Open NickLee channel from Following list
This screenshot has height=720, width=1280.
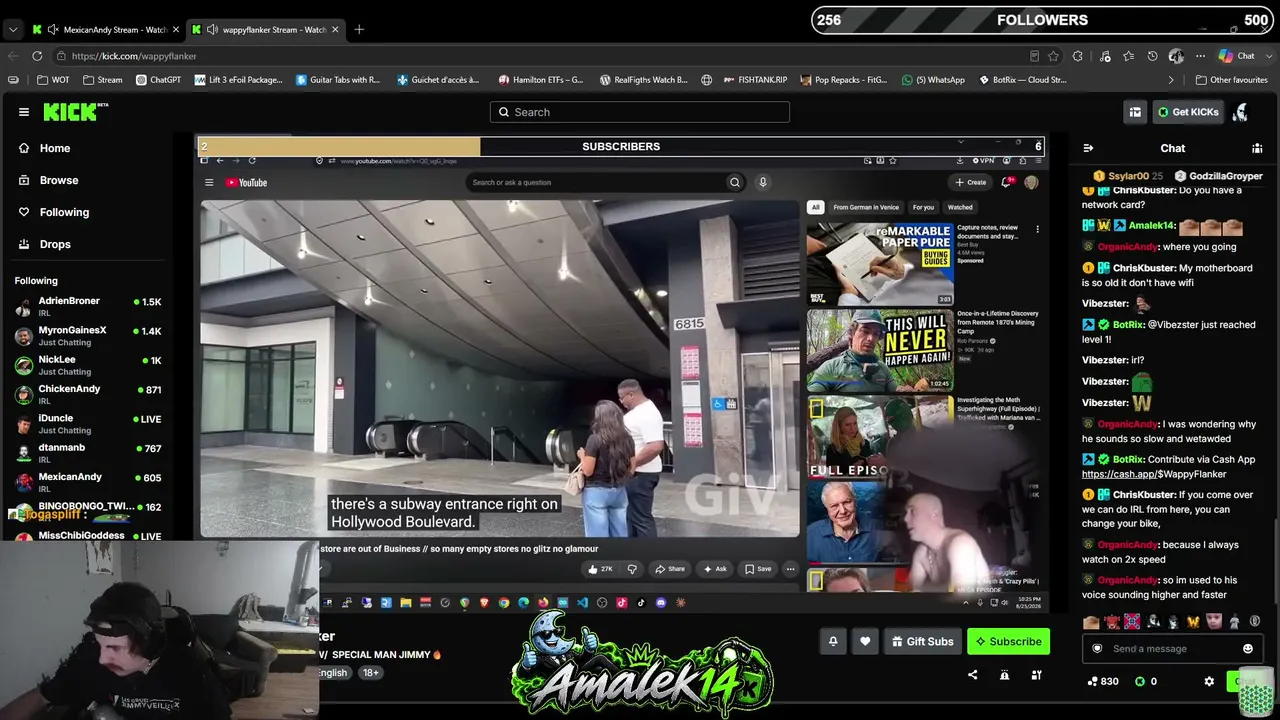click(88, 365)
